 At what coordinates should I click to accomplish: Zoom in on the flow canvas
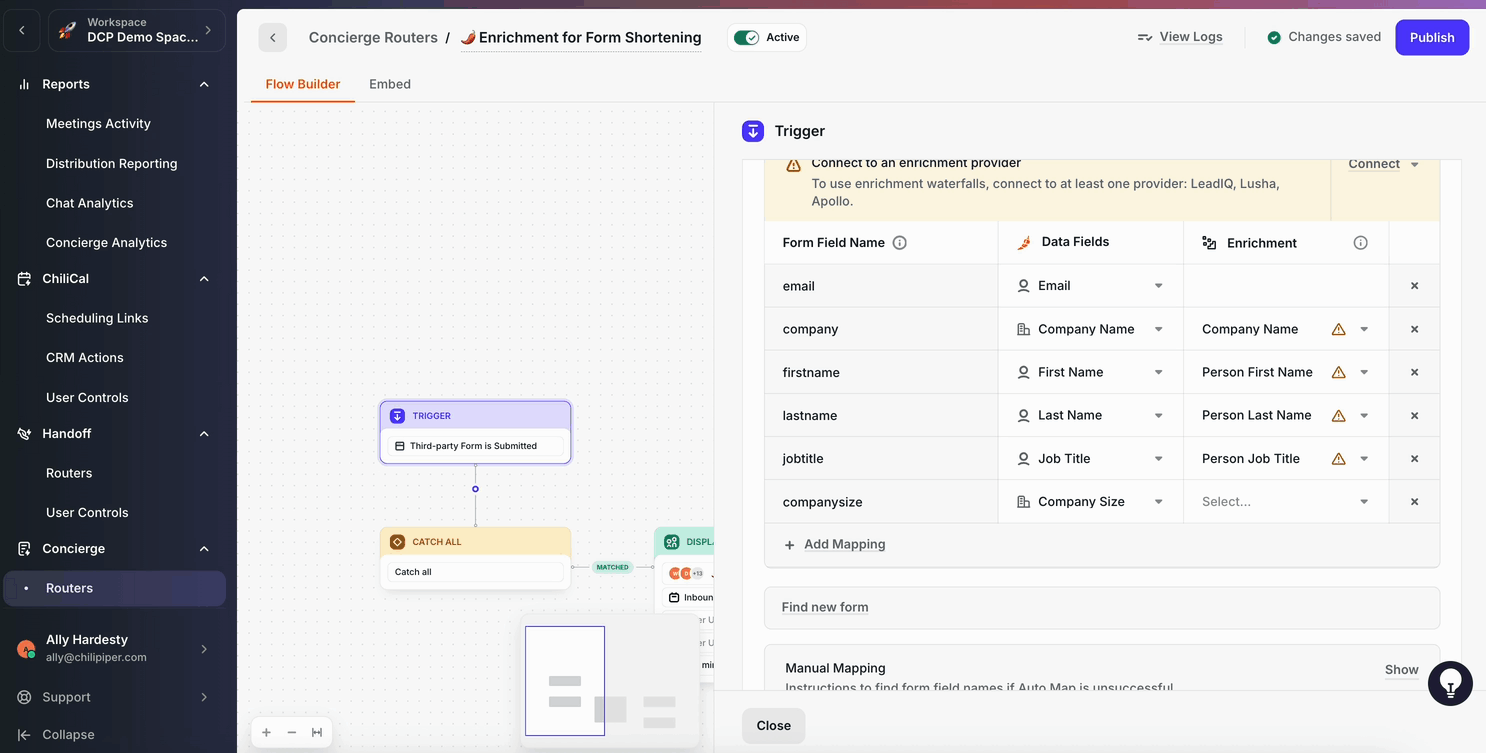point(266,732)
